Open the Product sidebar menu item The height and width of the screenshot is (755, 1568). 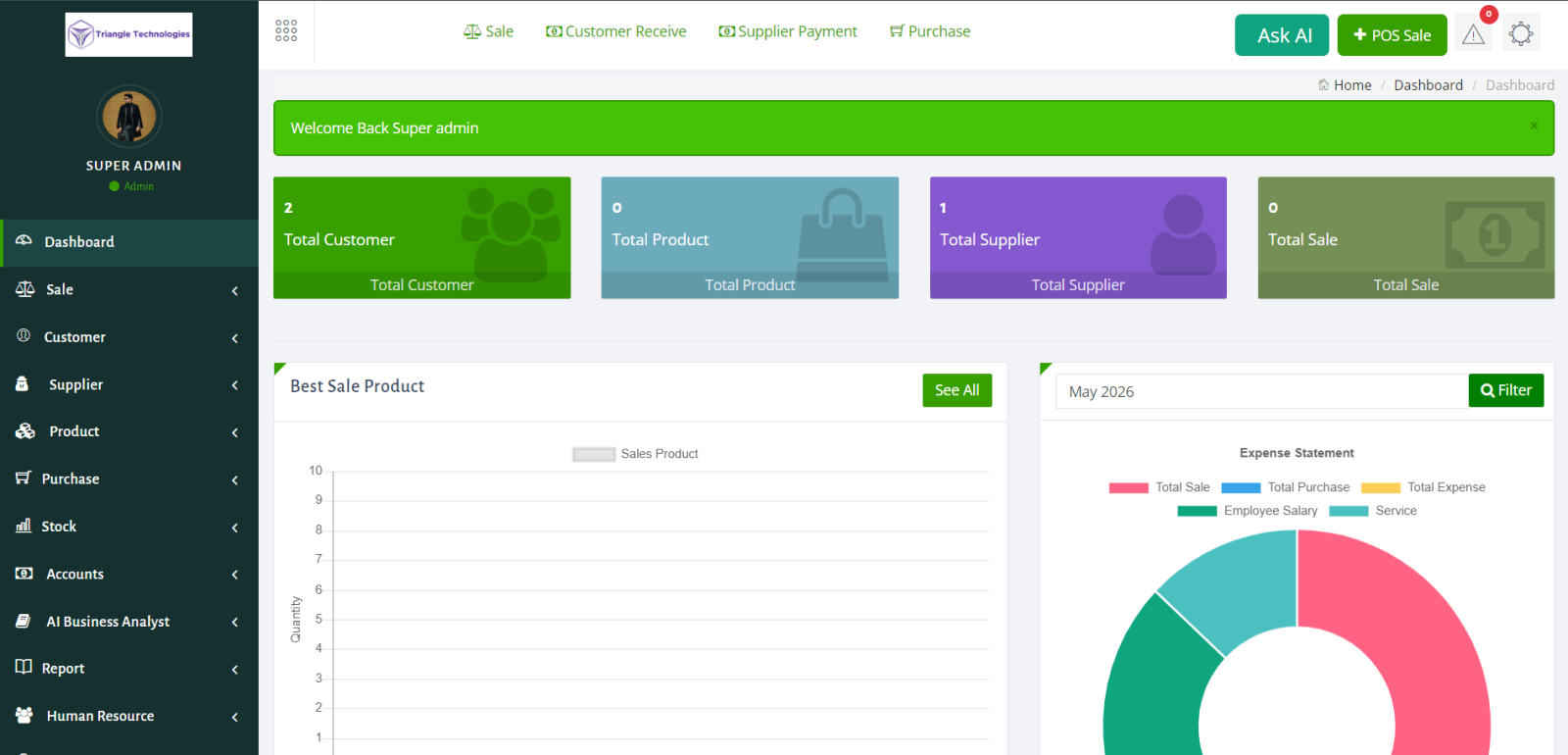tap(129, 431)
